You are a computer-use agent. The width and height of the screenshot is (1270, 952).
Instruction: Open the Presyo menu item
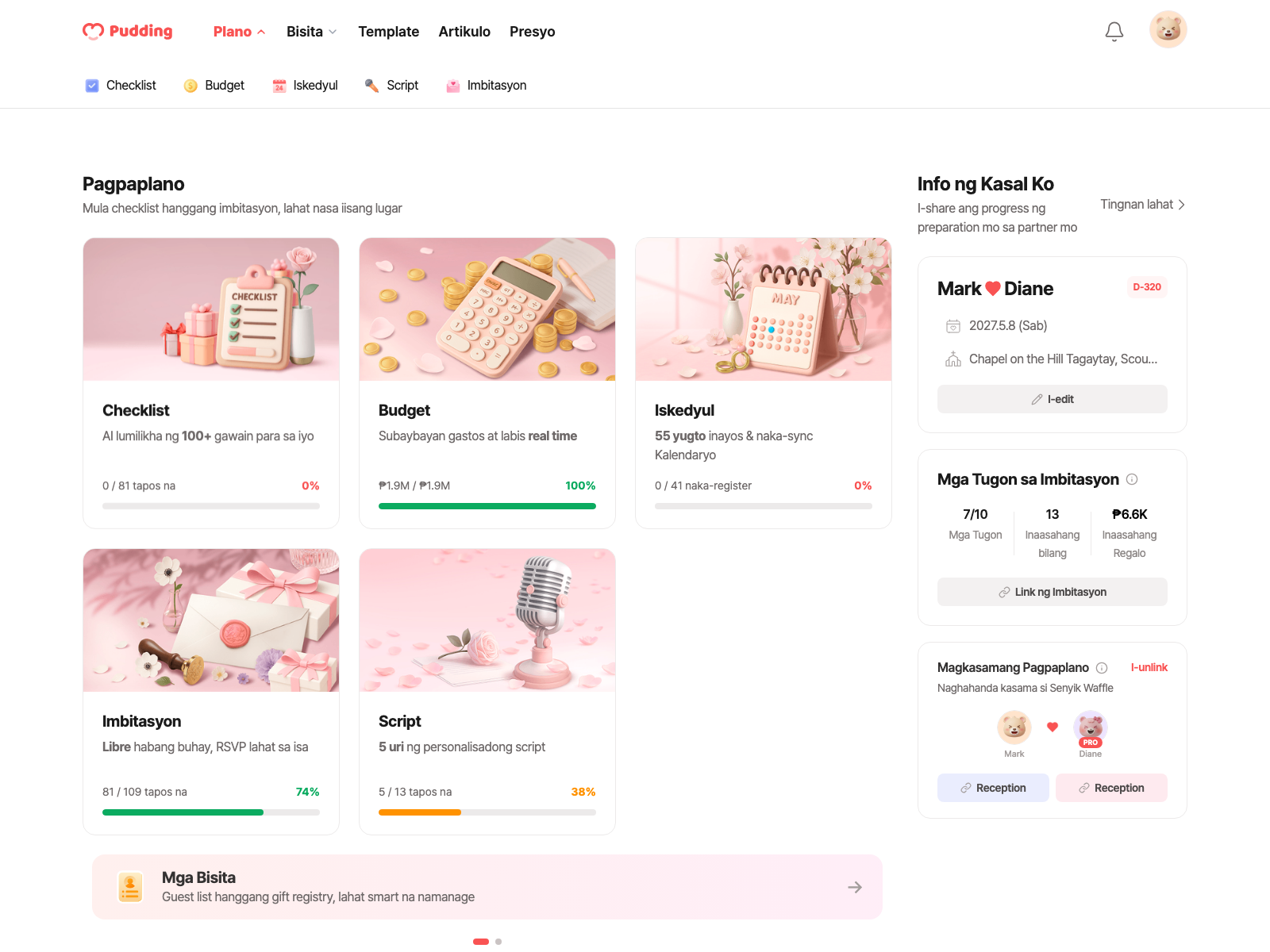point(533,32)
